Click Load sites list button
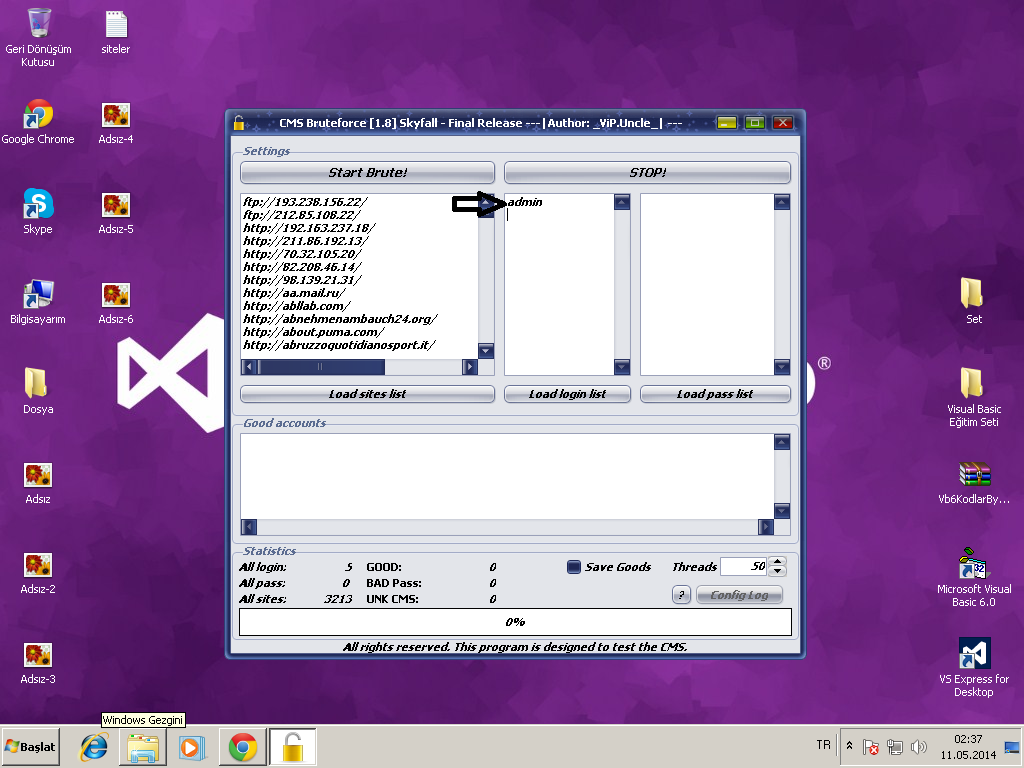 pos(367,394)
